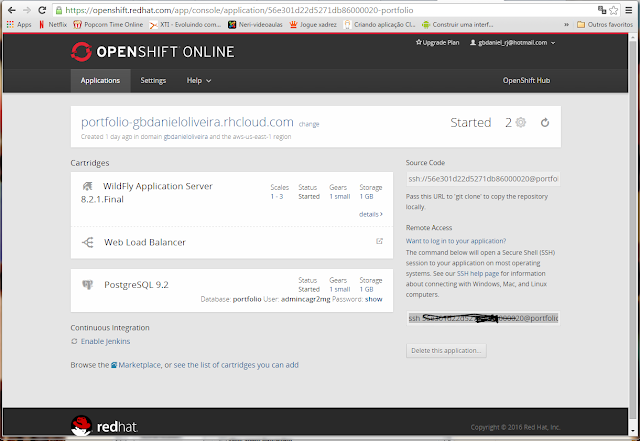This screenshot has height=441, width=640.
Task: Expand the Help menu
Action: click(x=199, y=80)
